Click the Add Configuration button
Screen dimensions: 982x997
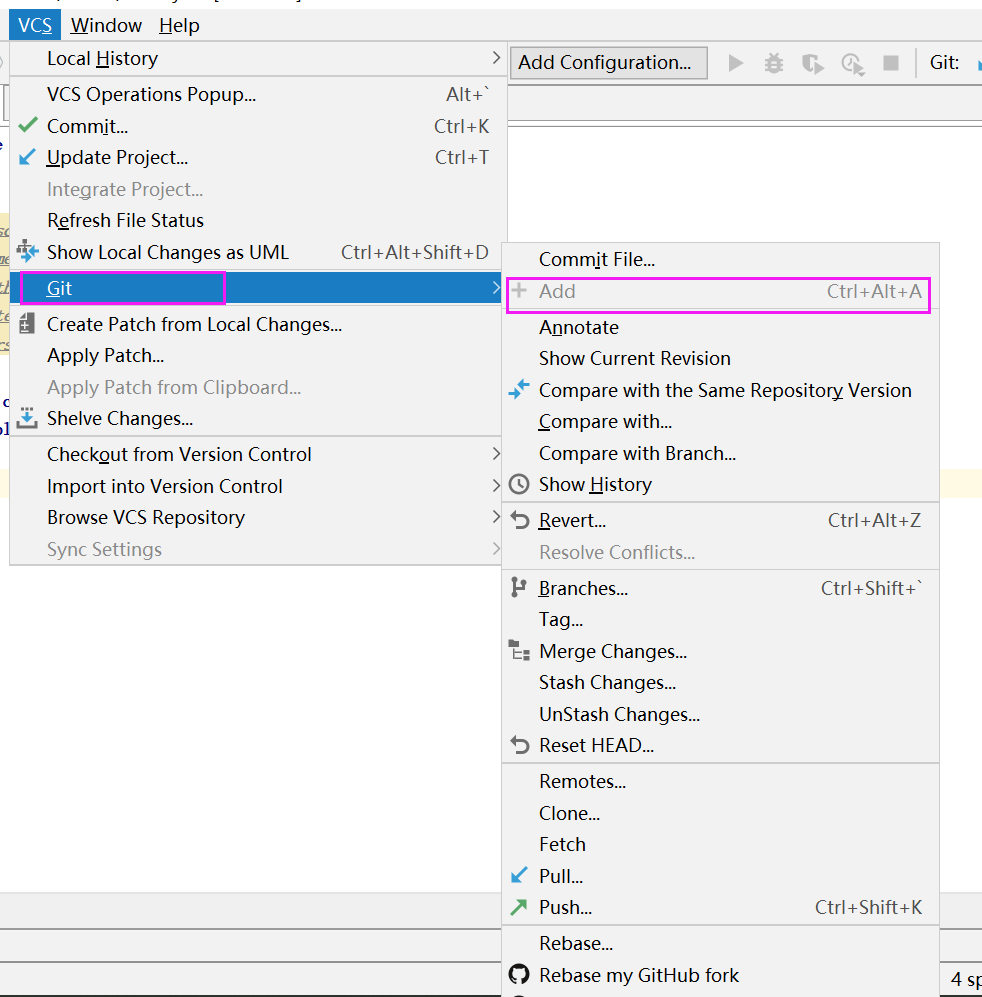click(608, 62)
